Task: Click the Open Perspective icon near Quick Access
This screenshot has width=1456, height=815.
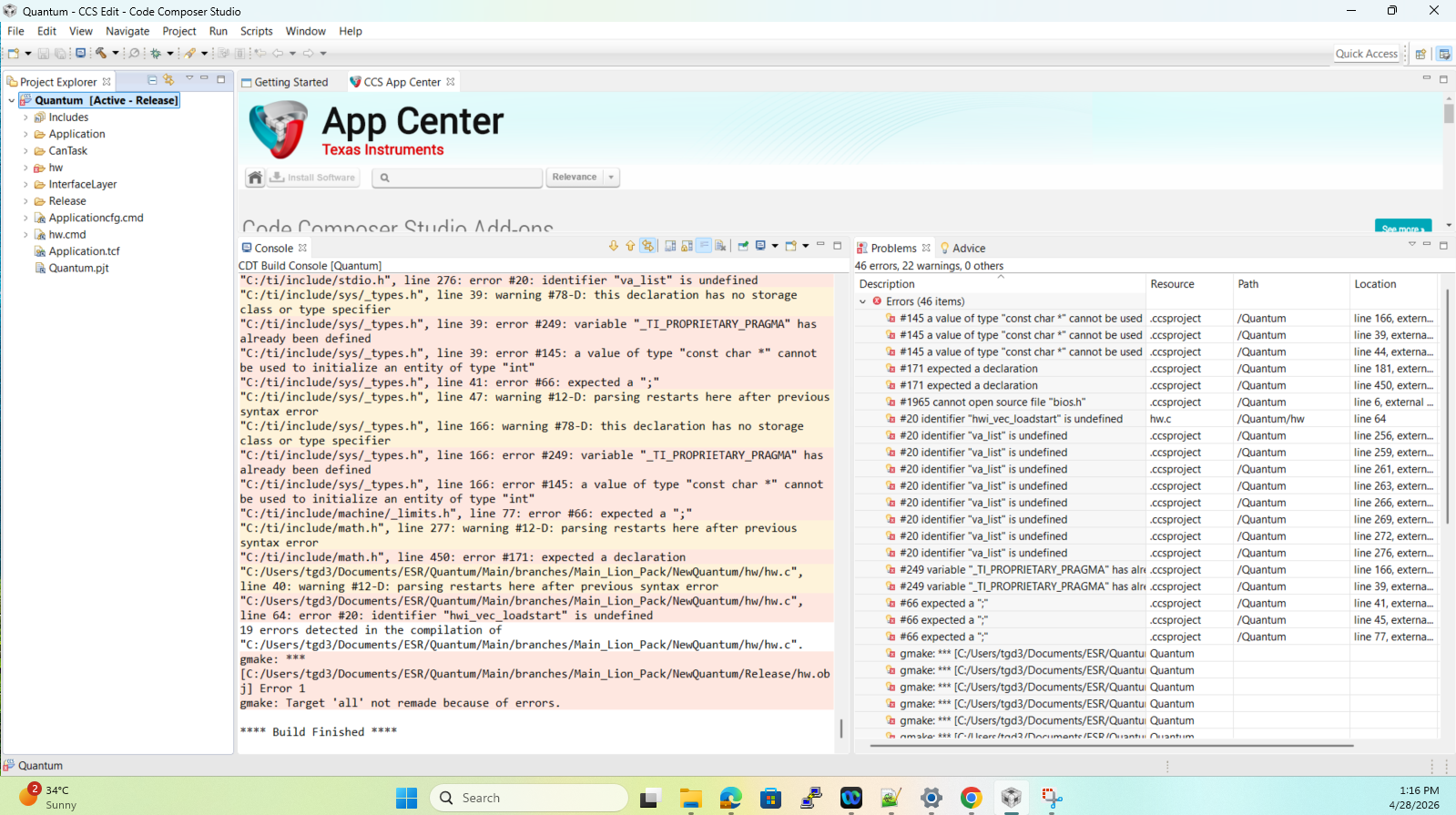Action: [1420, 54]
